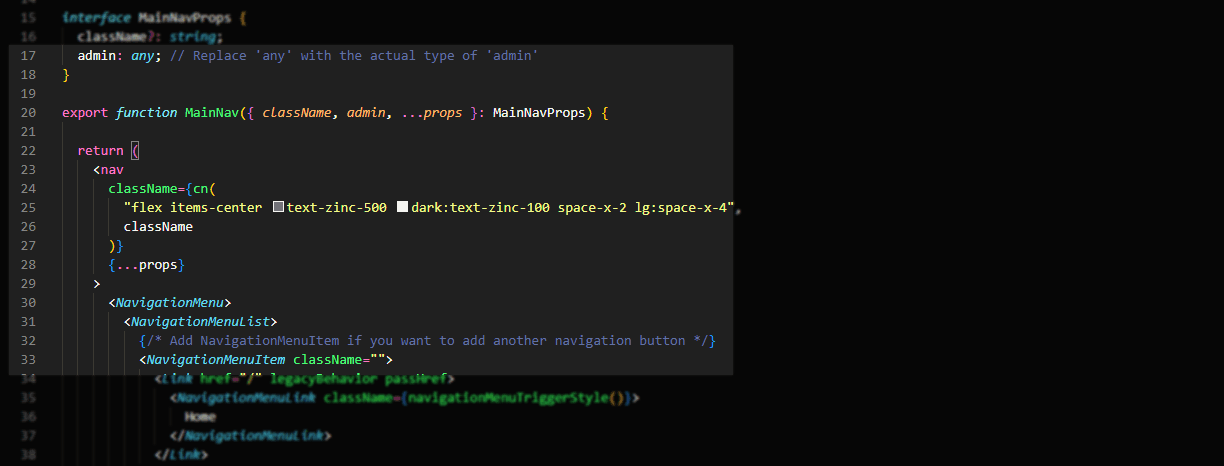This screenshot has height=466, width=1224.
Task: Select line number 25 in the gutter
Action: (28, 208)
